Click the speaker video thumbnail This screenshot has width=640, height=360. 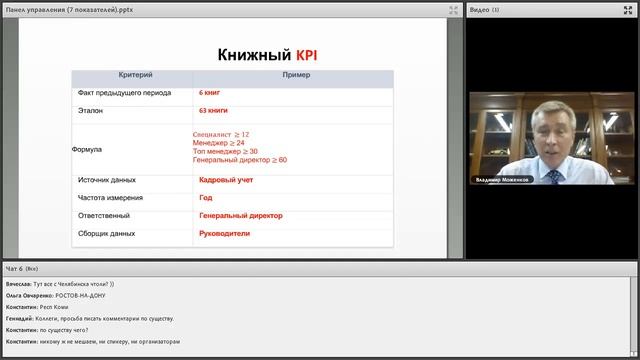click(552, 138)
